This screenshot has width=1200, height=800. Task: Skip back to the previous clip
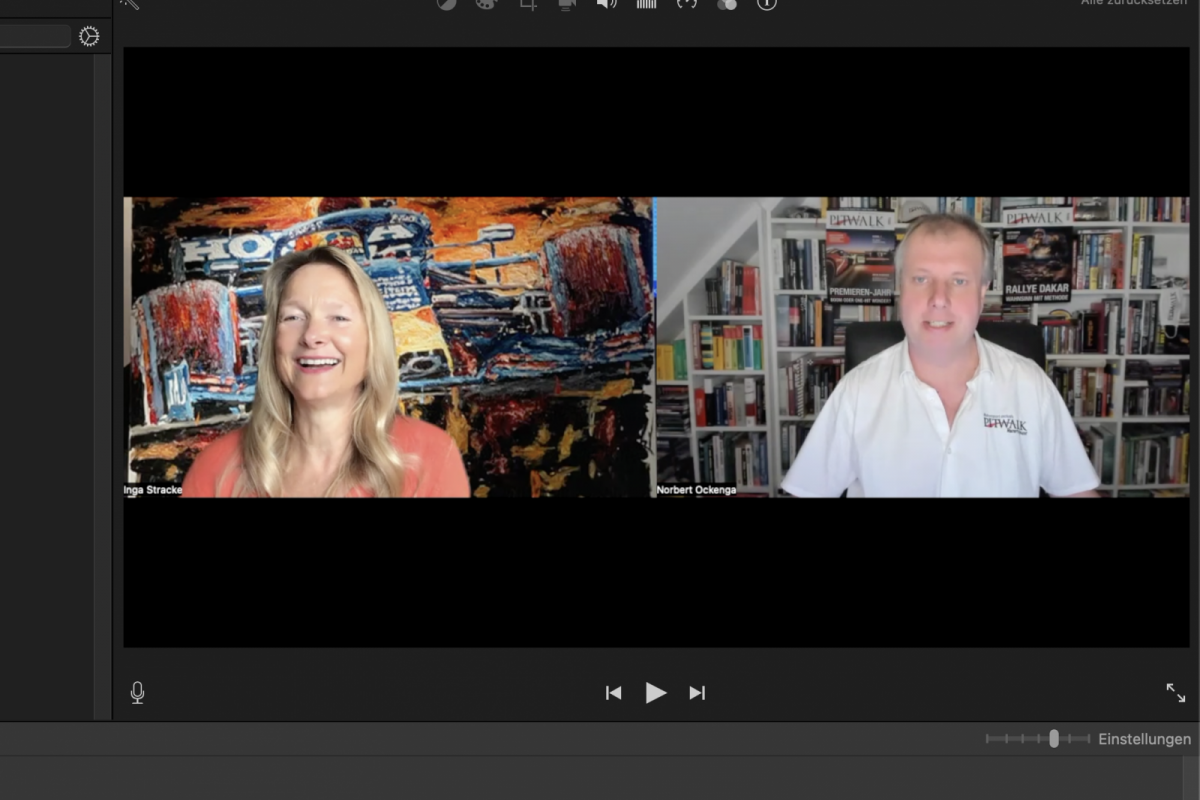pyautogui.click(x=613, y=693)
